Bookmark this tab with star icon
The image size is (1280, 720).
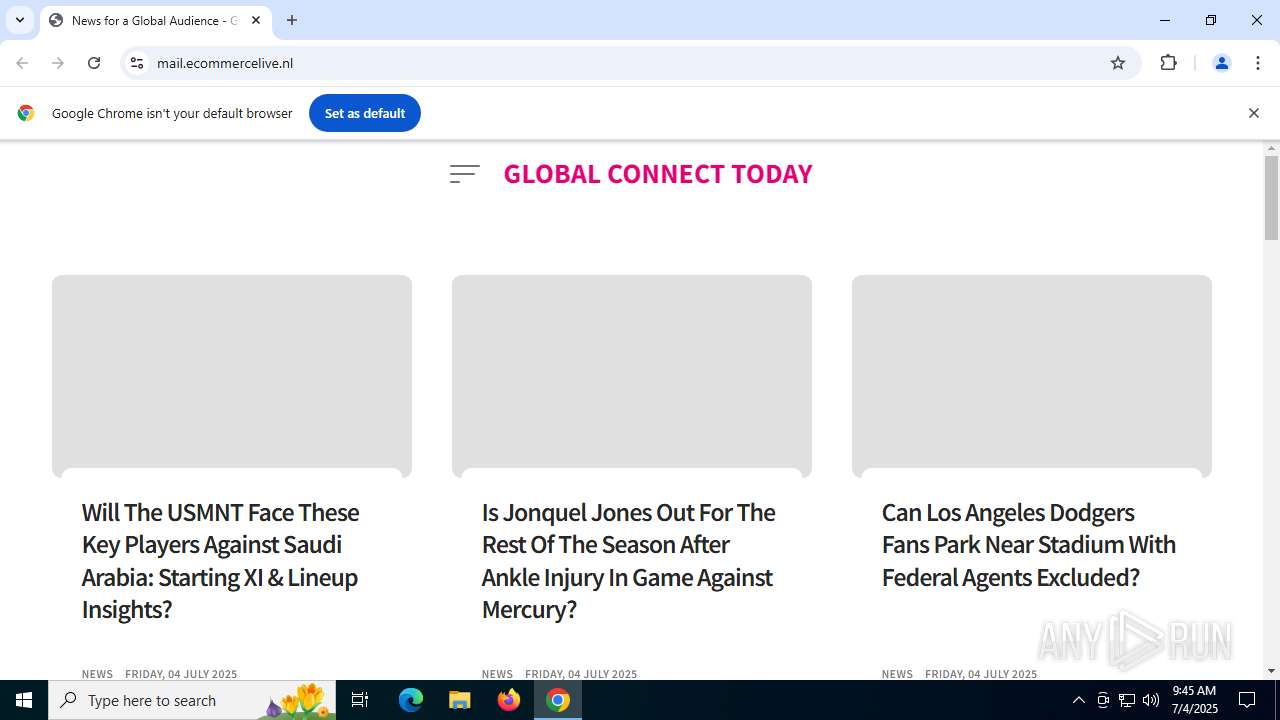click(1118, 63)
